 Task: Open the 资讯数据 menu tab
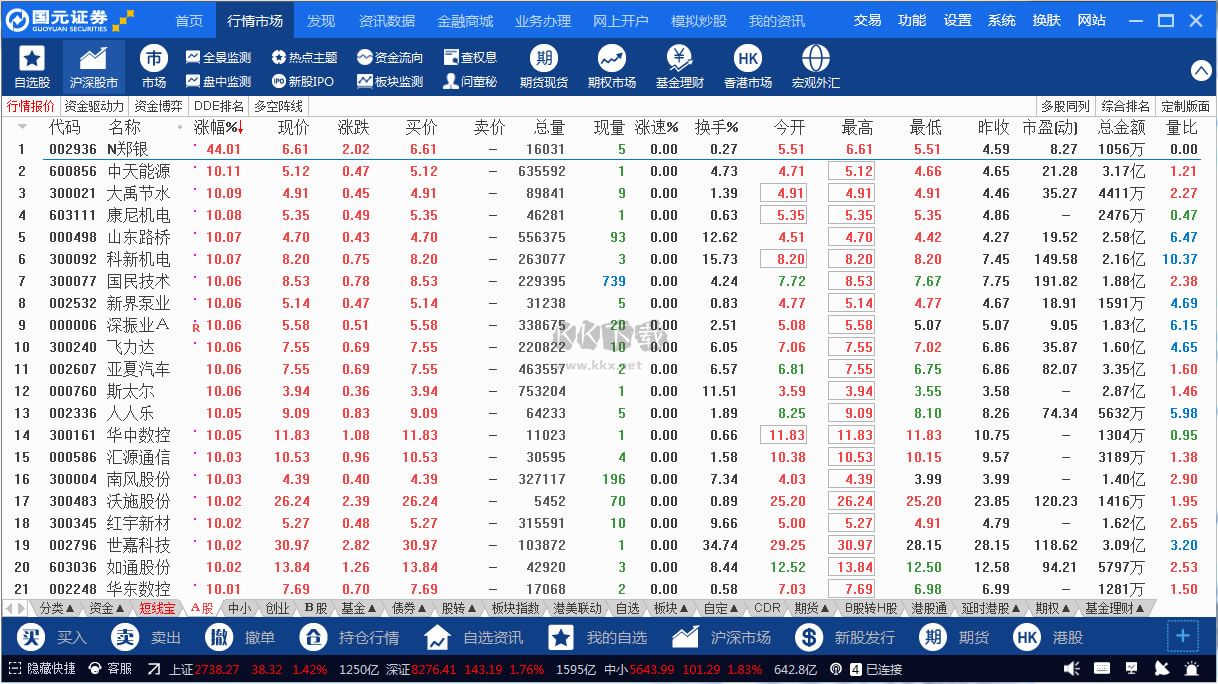pyautogui.click(x=387, y=20)
